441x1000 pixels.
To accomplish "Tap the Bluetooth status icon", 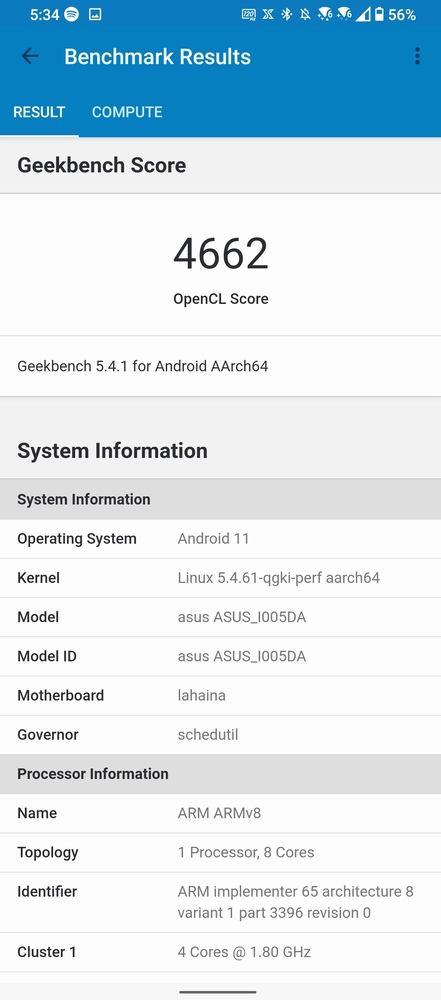I will 287,14.
